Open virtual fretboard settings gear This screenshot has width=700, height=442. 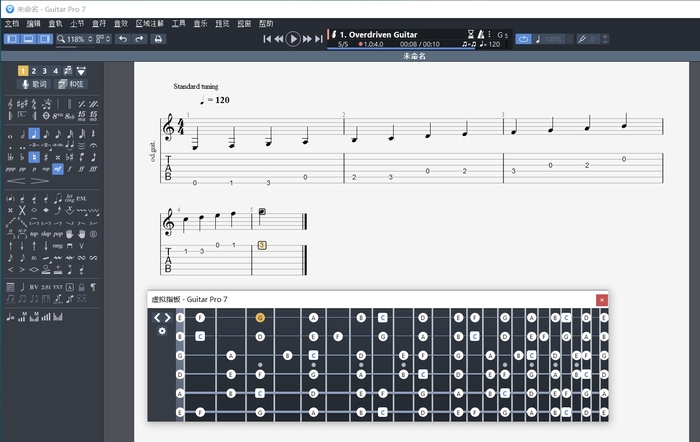pyautogui.click(x=162, y=331)
